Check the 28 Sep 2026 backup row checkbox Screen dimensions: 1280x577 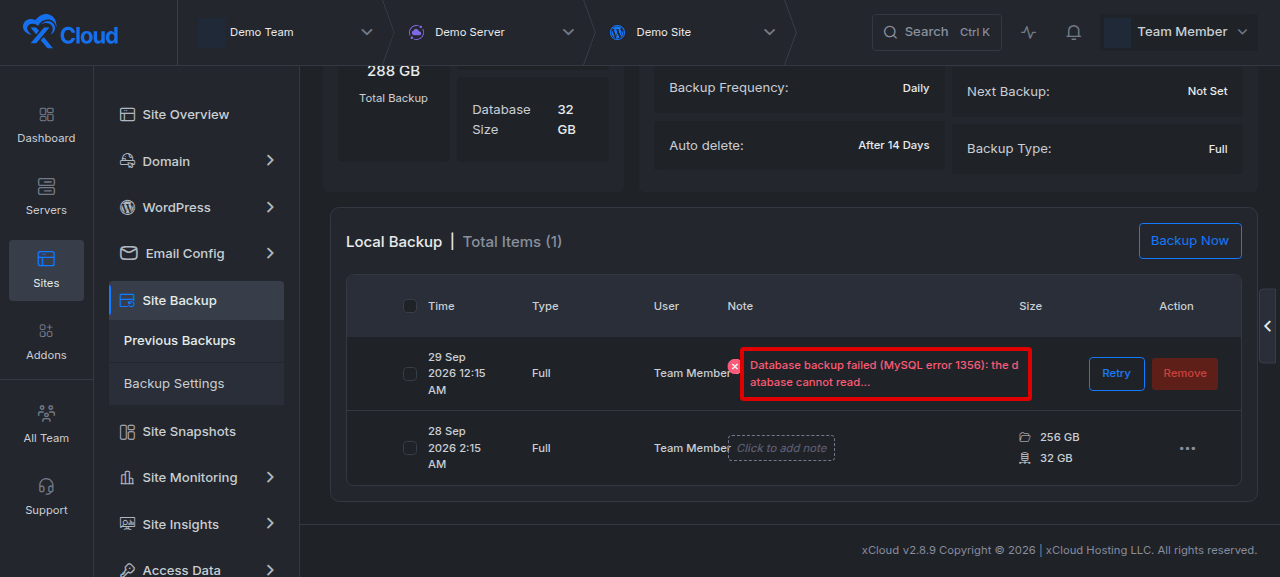coord(410,448)
